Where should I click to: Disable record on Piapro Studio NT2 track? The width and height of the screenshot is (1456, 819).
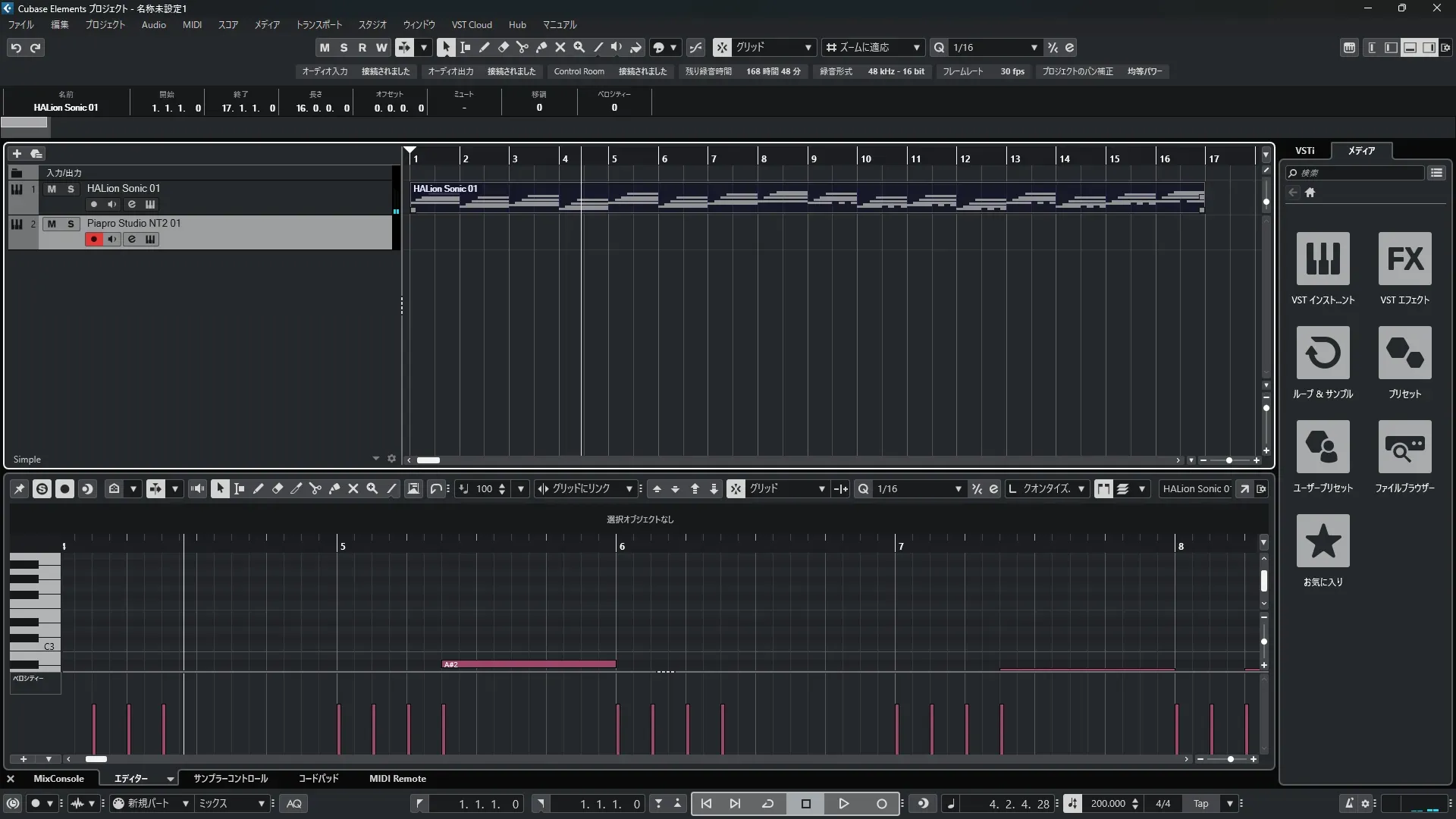[94, 240]
